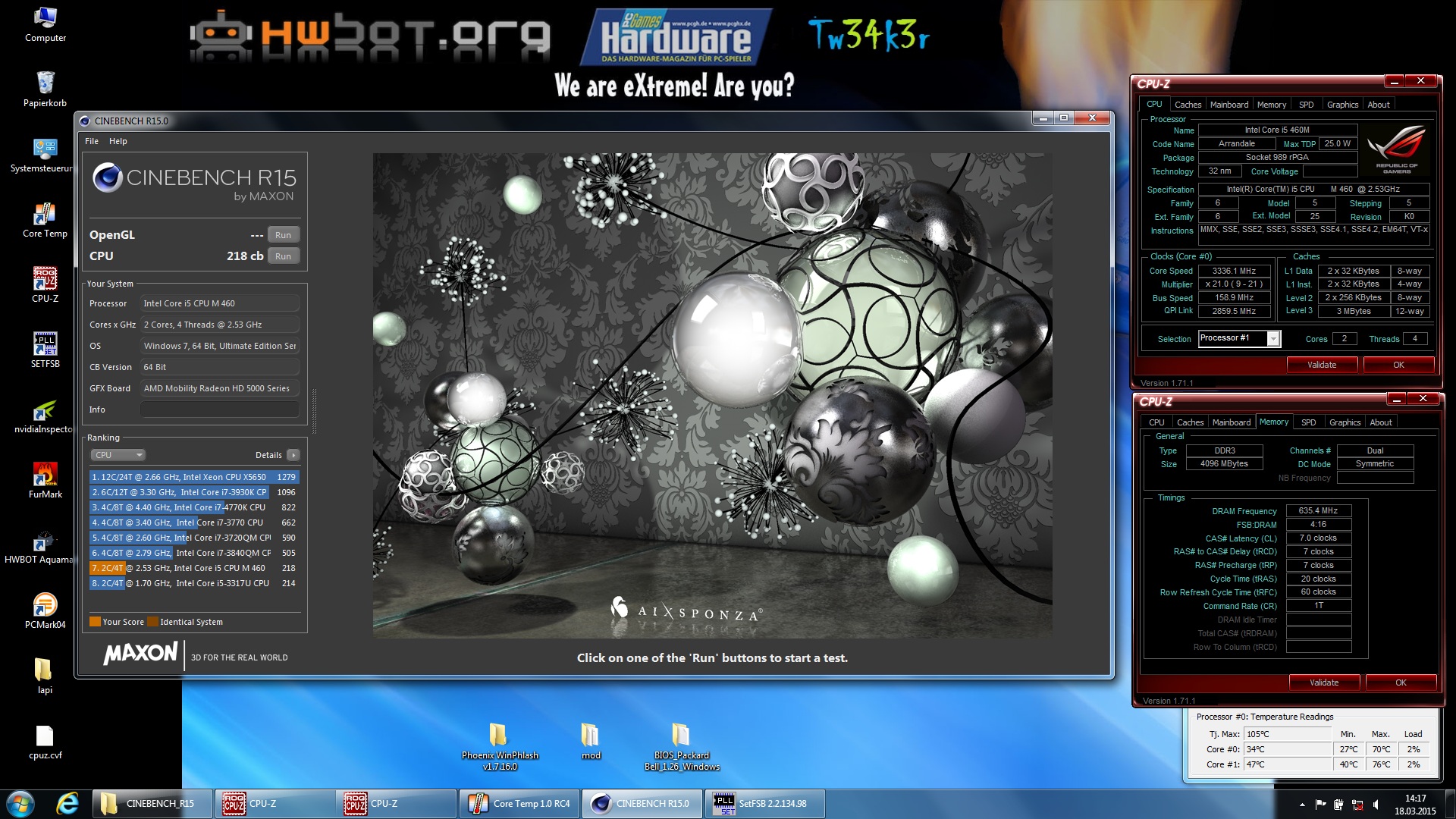1456x819 pixels.
Task: Click Validate in upper CPU-Z window
Action: [x=1322, y=365]
